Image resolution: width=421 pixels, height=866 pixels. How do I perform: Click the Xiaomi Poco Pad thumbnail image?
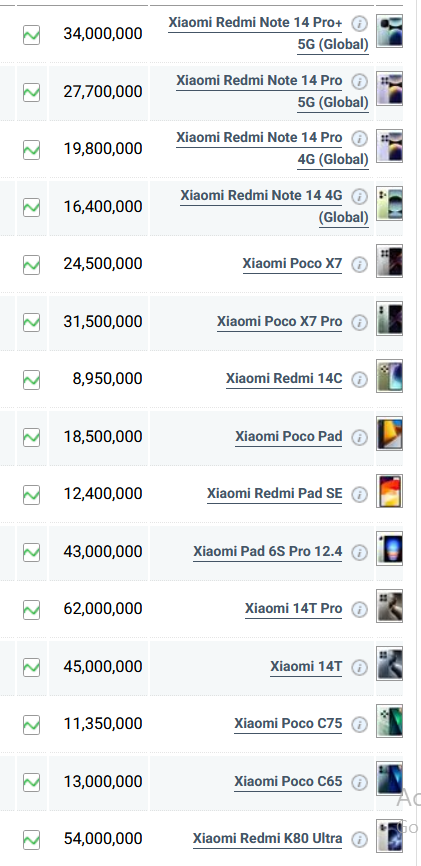point(390,434)
